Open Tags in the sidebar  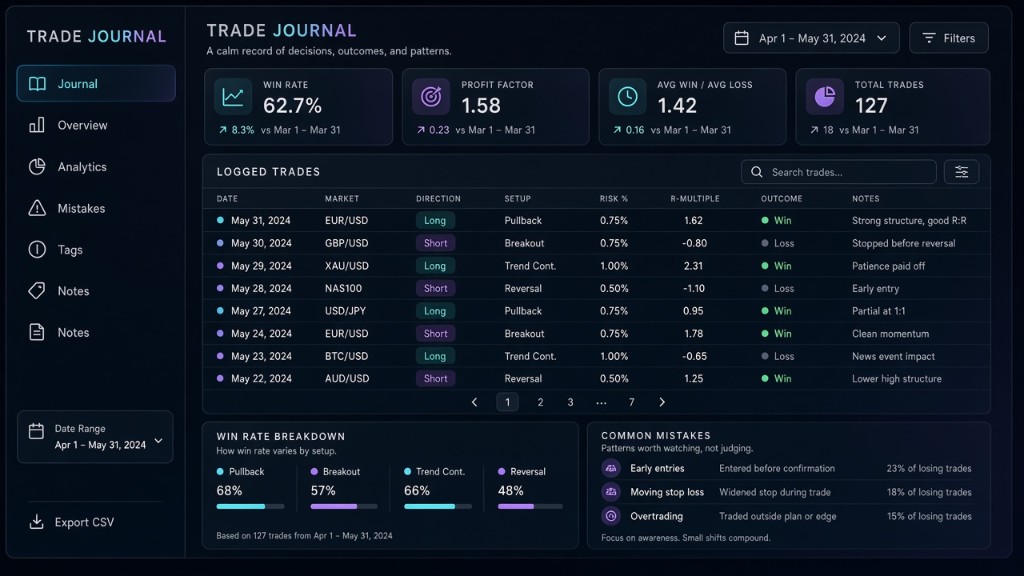coord(70,249)
